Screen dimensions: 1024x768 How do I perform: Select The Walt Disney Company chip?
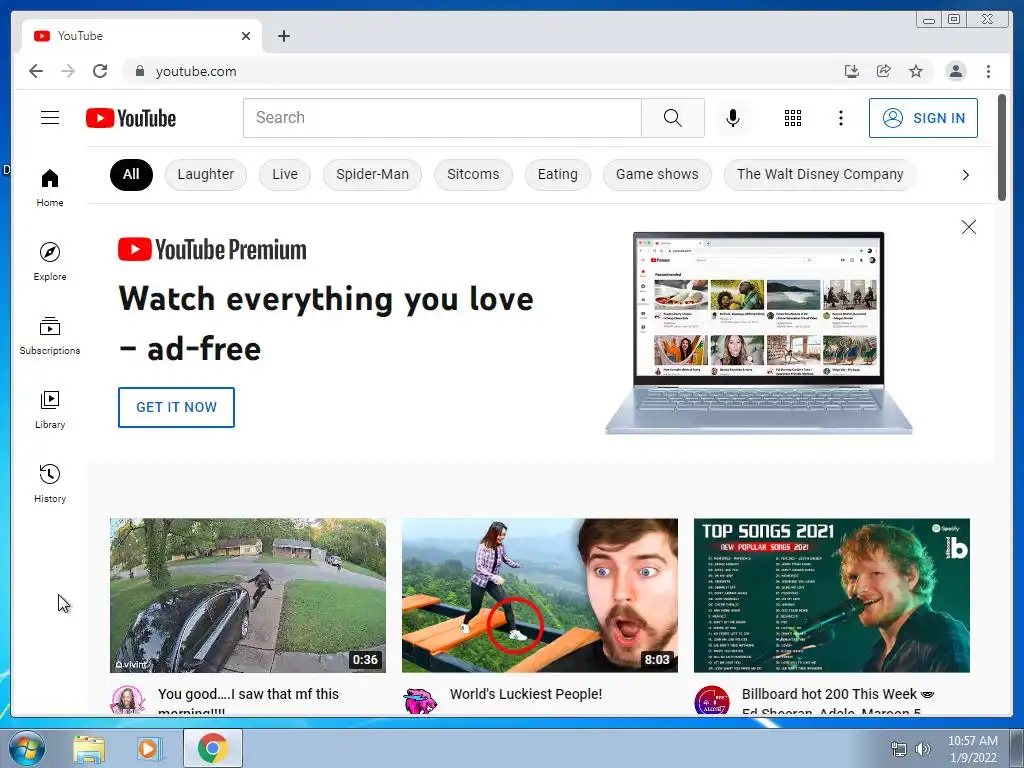[820, 174]
